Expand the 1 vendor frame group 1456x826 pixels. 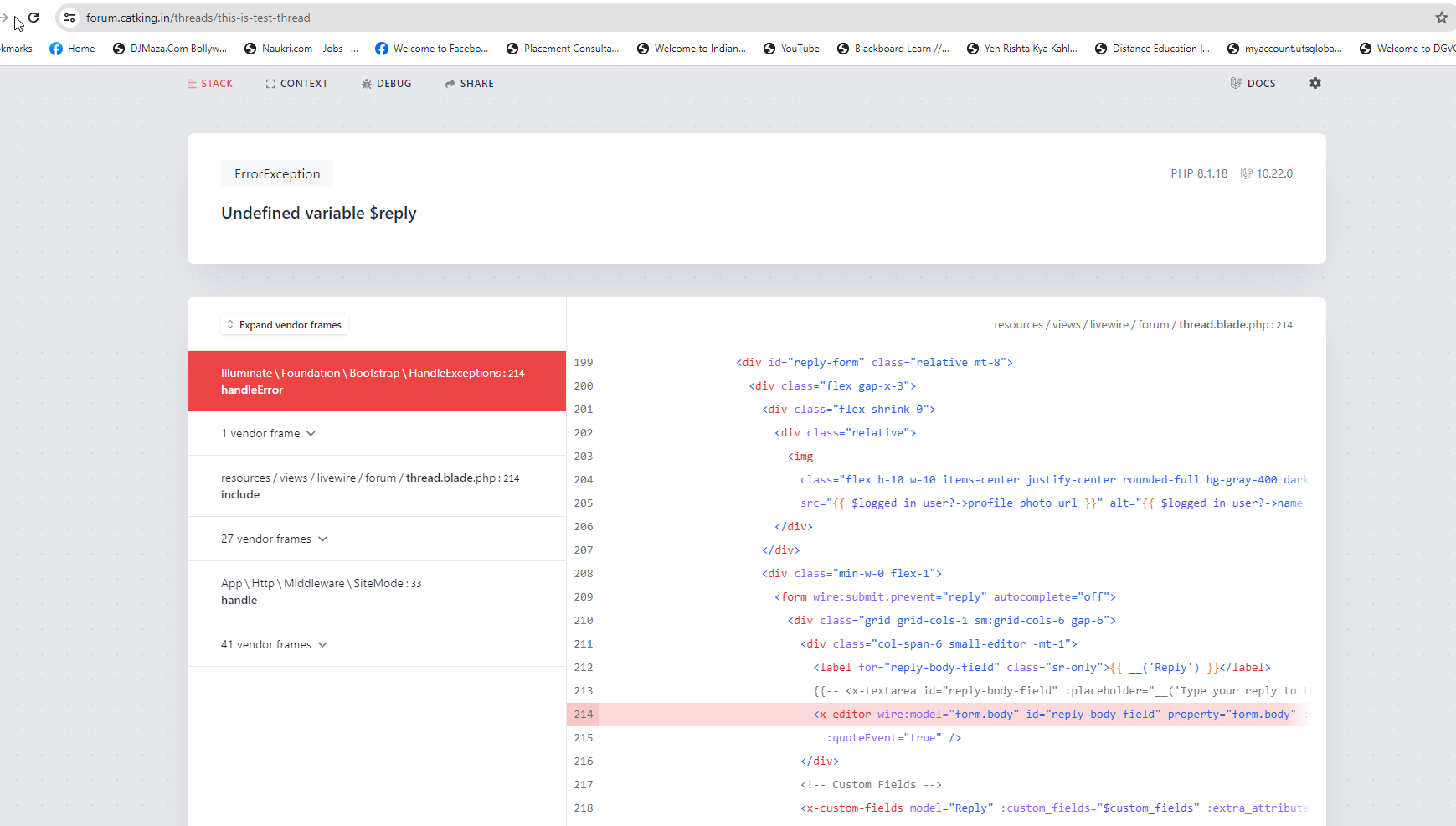(377, 433)
